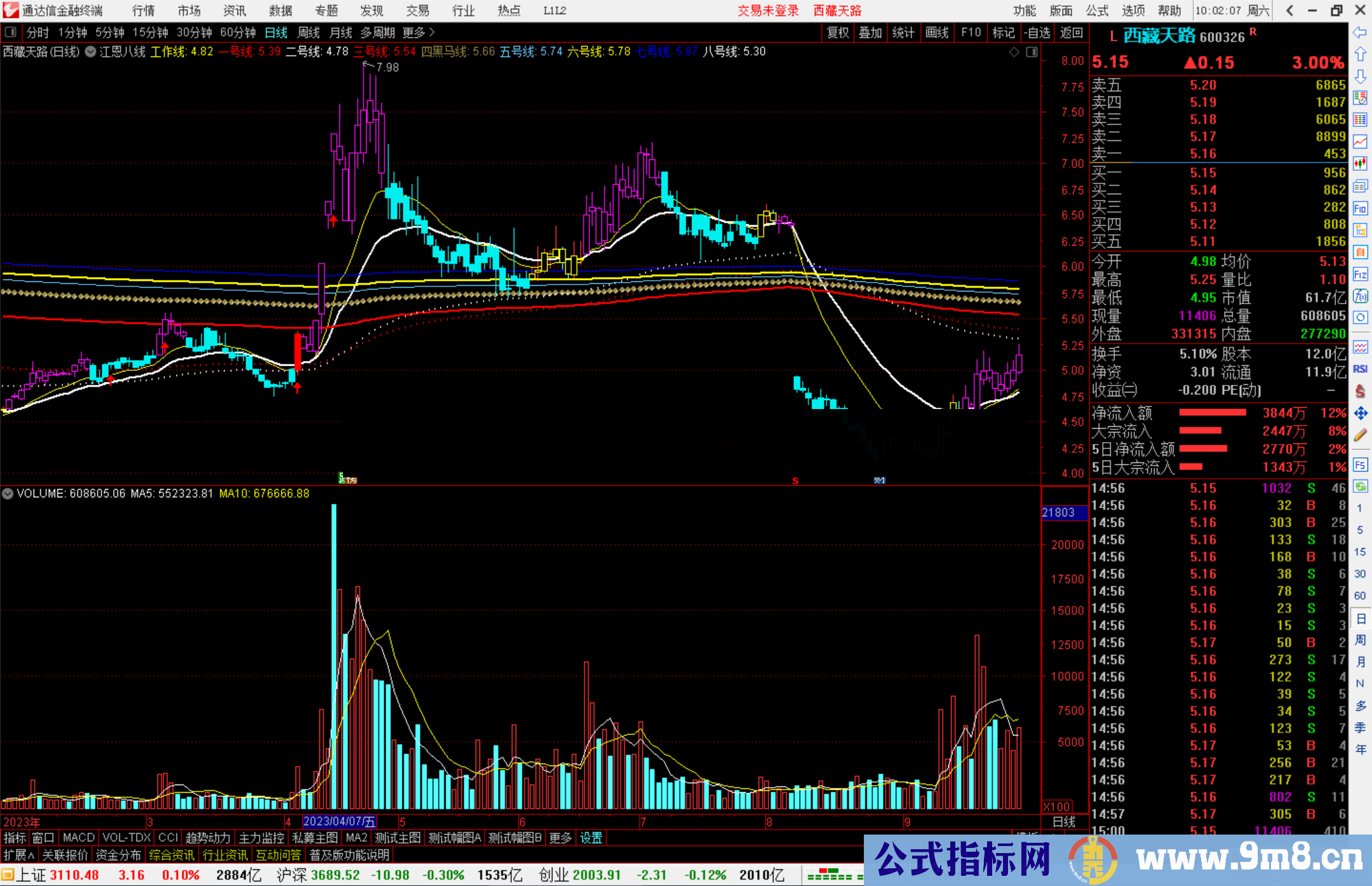Toggle the panel split icon at chart top right
This screenshot has width=1372, height=886.
coord(1032,52)
